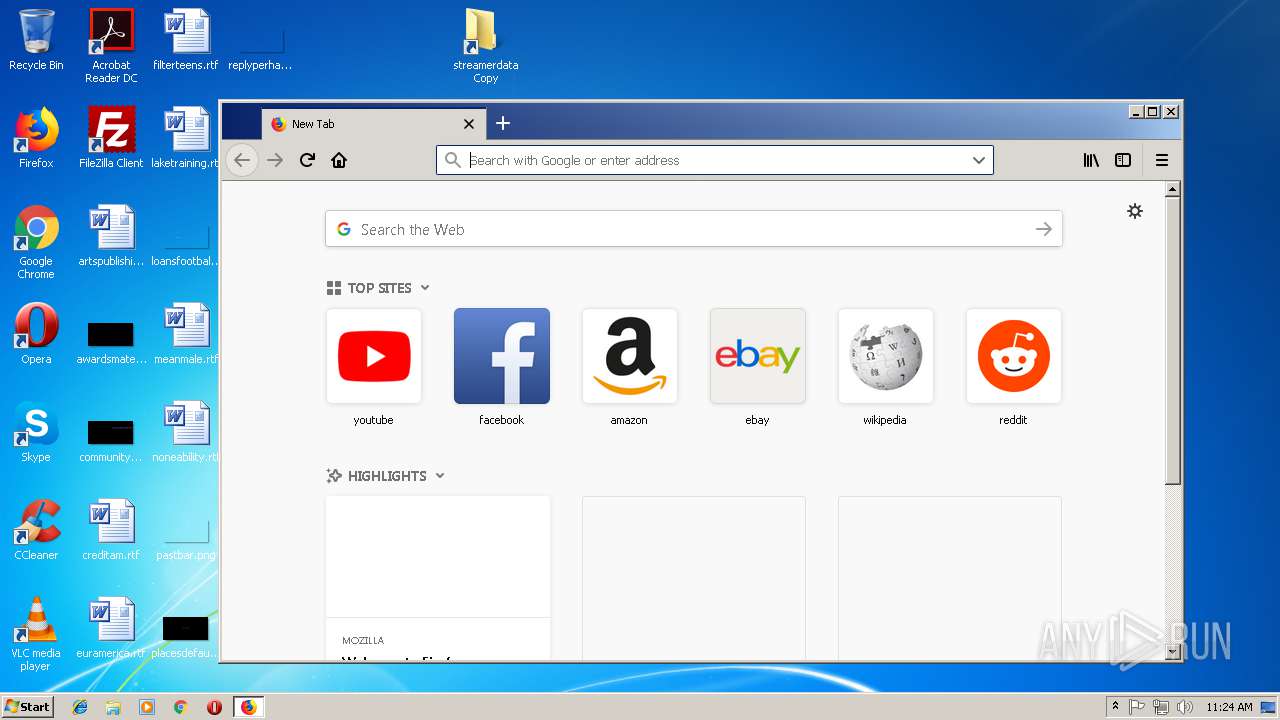Viewport: 1280px width, 720px height.
Task: Open new tab preferences gear
Action: click(x=1135, y=211)
